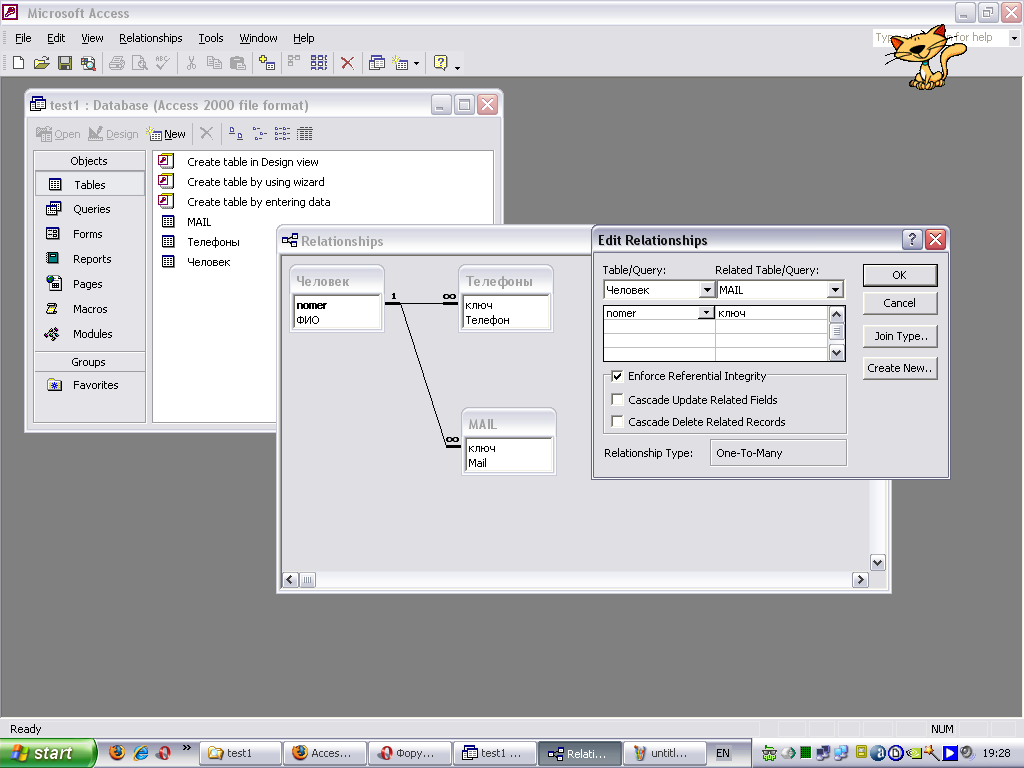Image resolution: width=1024 pixels, height=768 pixels.
Task: Click the Open folder icon in toolbar
Action: (42, 63)
